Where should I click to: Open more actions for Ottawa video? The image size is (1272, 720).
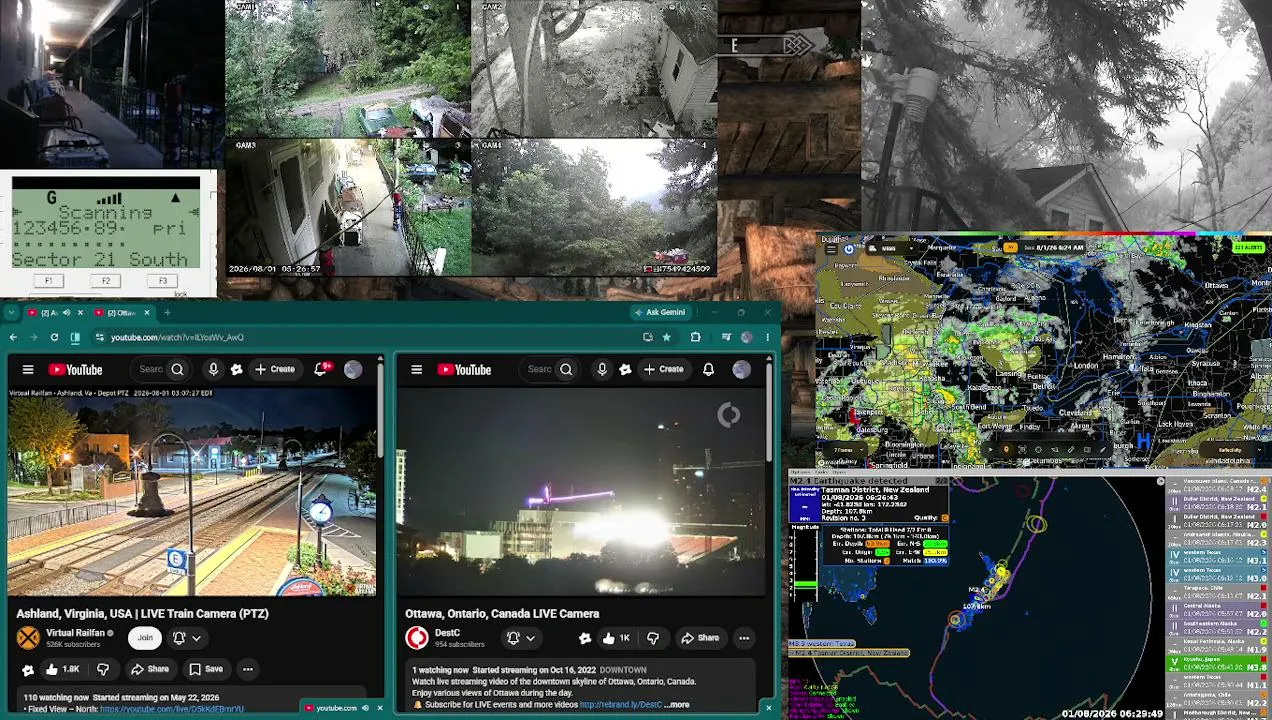(744, 638)
